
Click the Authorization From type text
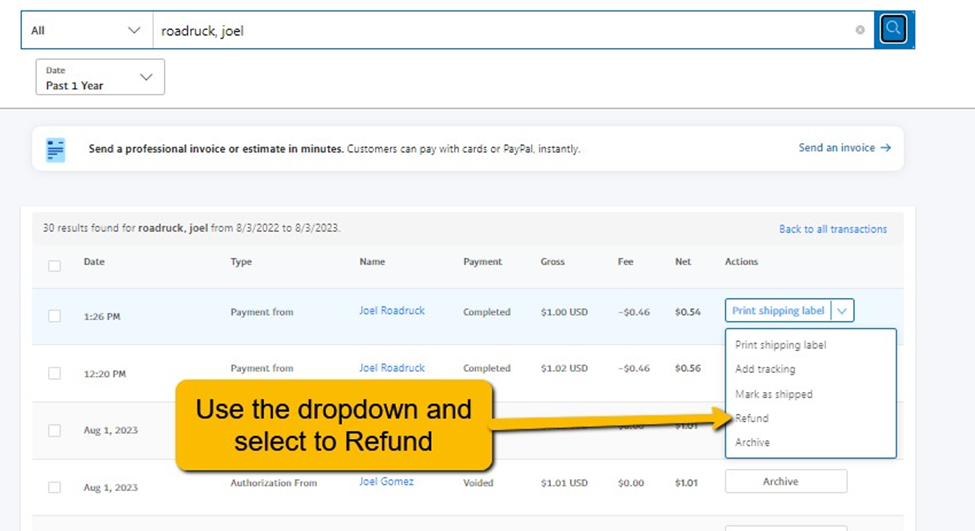274,483
